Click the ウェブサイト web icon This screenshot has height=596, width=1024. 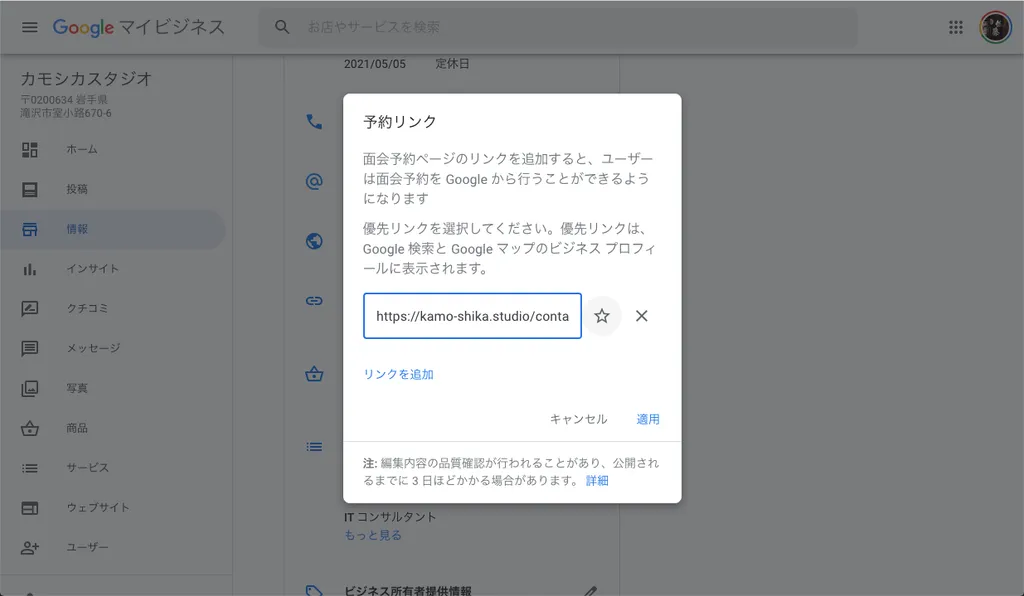pos(29,508)
